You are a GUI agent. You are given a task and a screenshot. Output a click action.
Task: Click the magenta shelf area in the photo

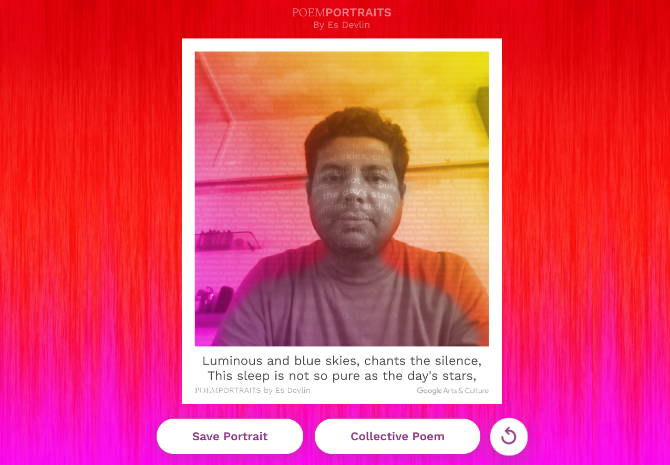226,241
